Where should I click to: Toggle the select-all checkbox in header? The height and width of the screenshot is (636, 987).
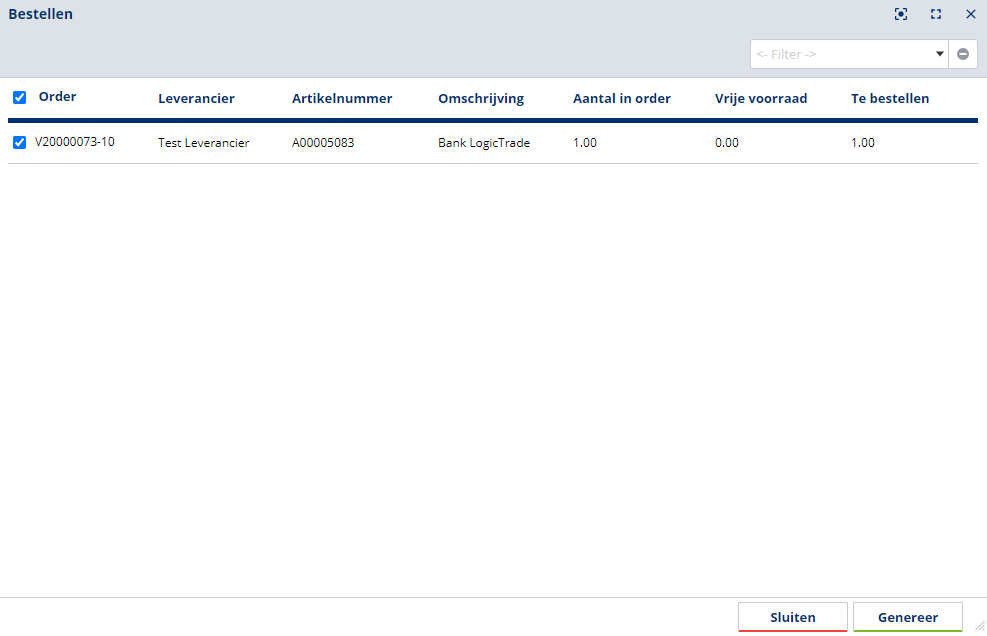pyautogui.click(x=19, y=98)
